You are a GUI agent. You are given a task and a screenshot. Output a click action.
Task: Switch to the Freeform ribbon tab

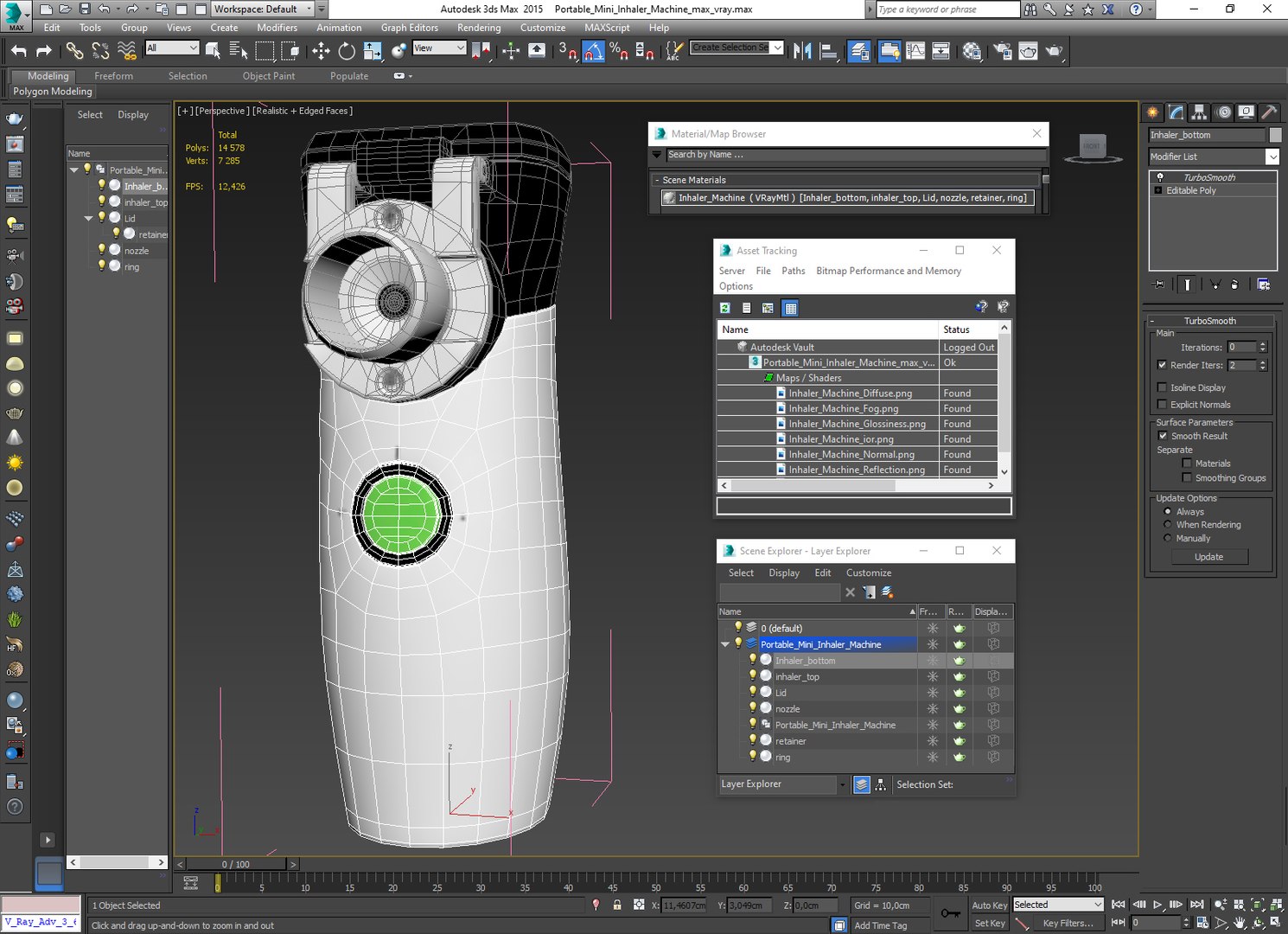tap(113, 76)
